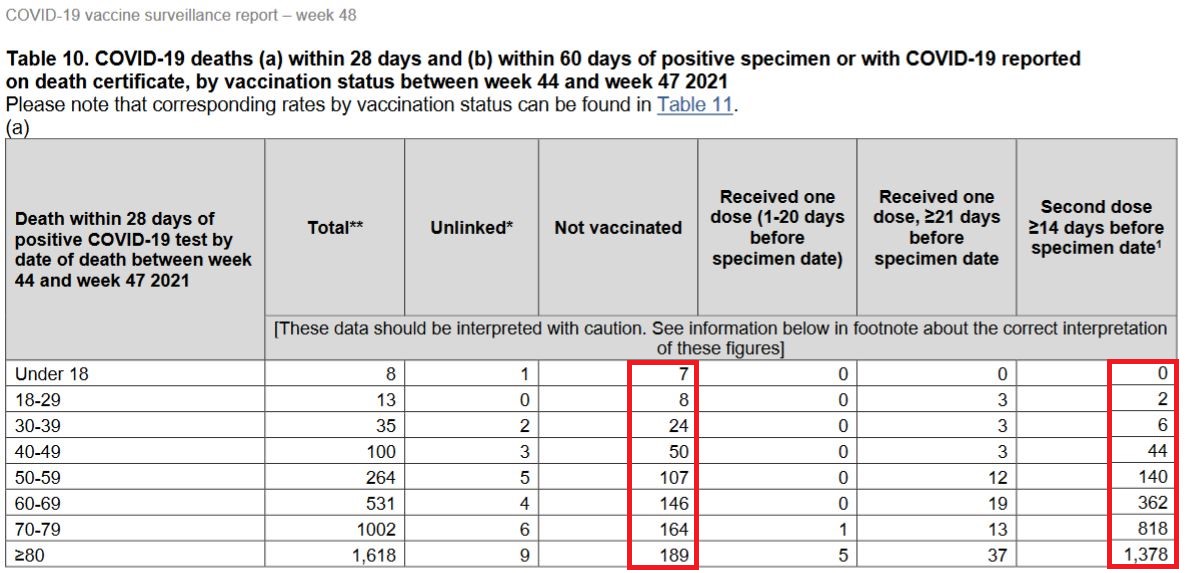Select the caution footnote note text
1186x573 pixels.
click(721, 339)
